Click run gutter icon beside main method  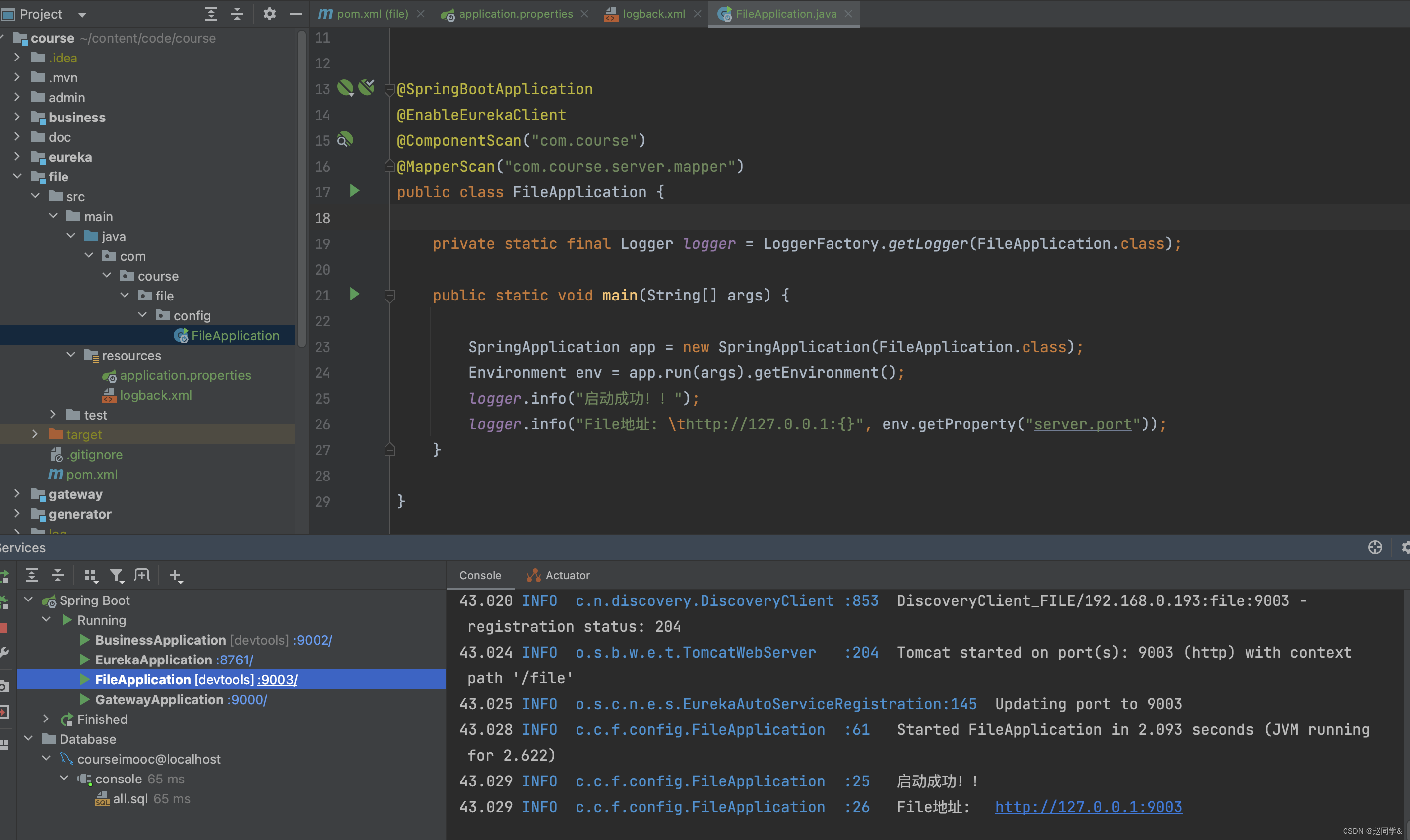pos(354,295)
